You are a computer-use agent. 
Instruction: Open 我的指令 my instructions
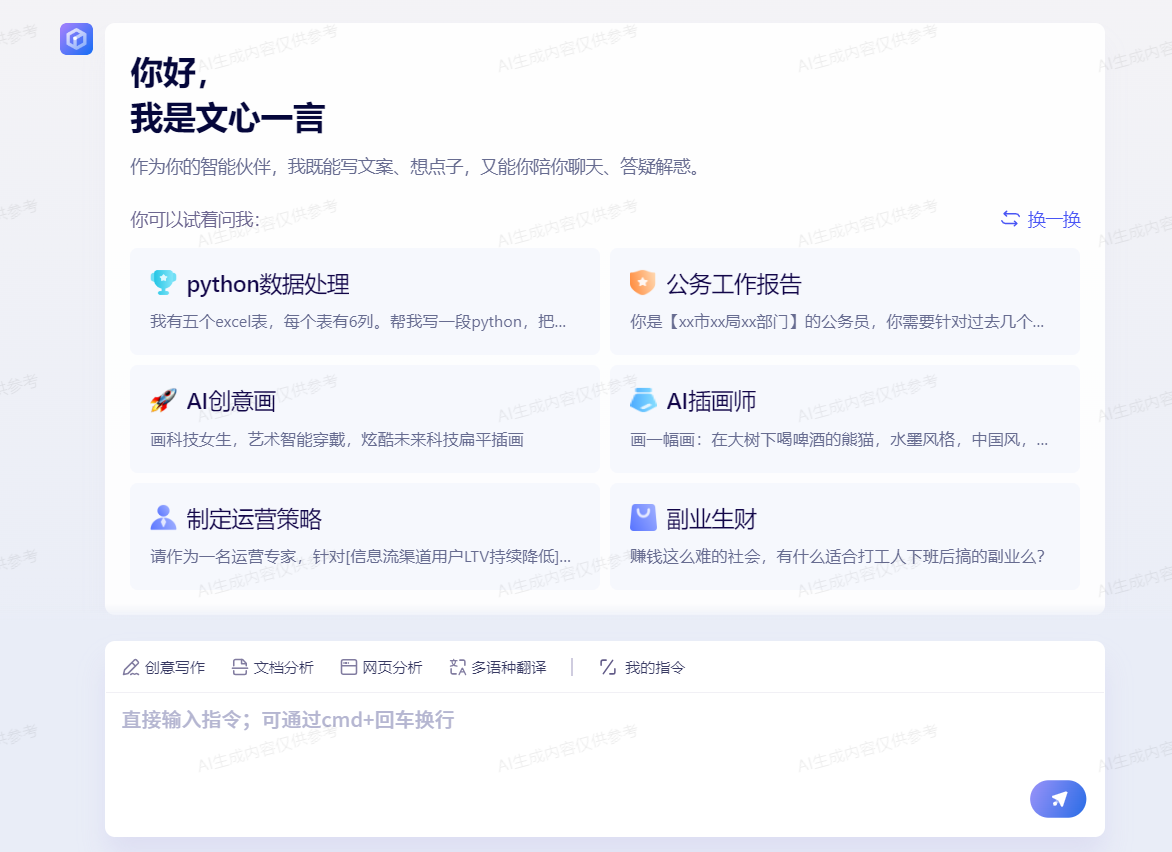(641, 667)
